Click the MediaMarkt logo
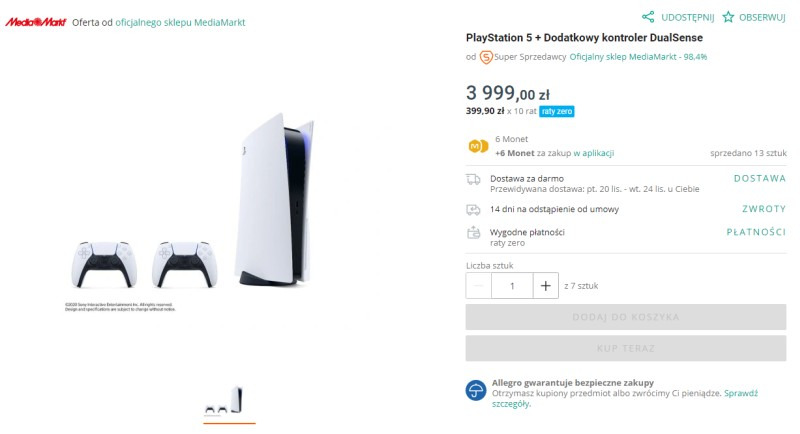The height and width of the screenshot is (434, 800). point(35,22)
